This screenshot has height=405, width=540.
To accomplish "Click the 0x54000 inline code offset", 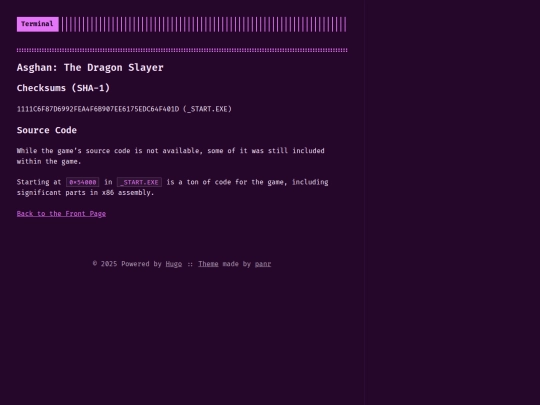I will point(83,182).
